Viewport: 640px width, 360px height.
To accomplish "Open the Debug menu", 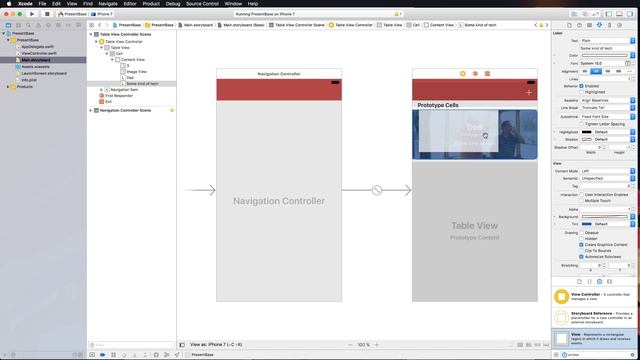I will coord(173,4).
